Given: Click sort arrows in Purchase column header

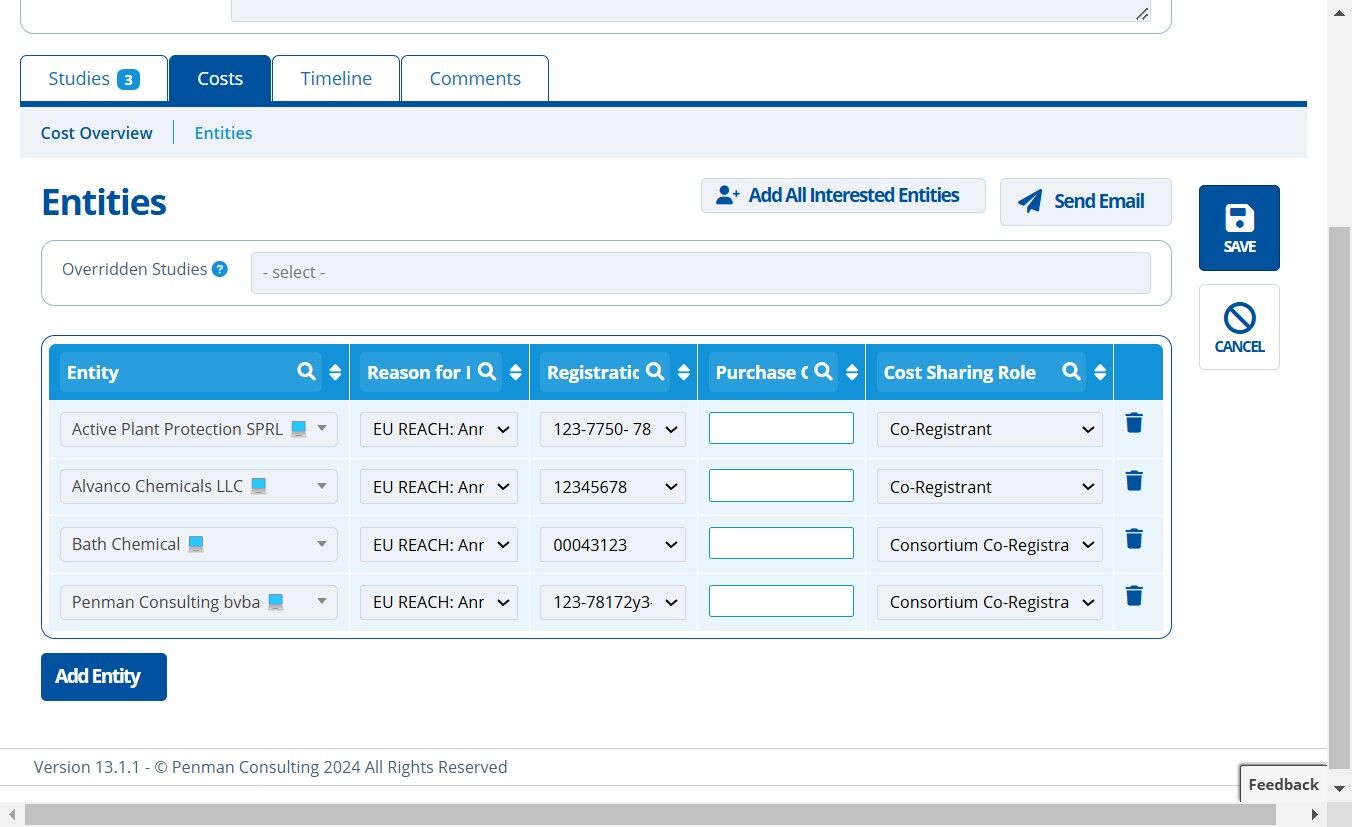Looking at the screenshot, I should pos(852,372).
